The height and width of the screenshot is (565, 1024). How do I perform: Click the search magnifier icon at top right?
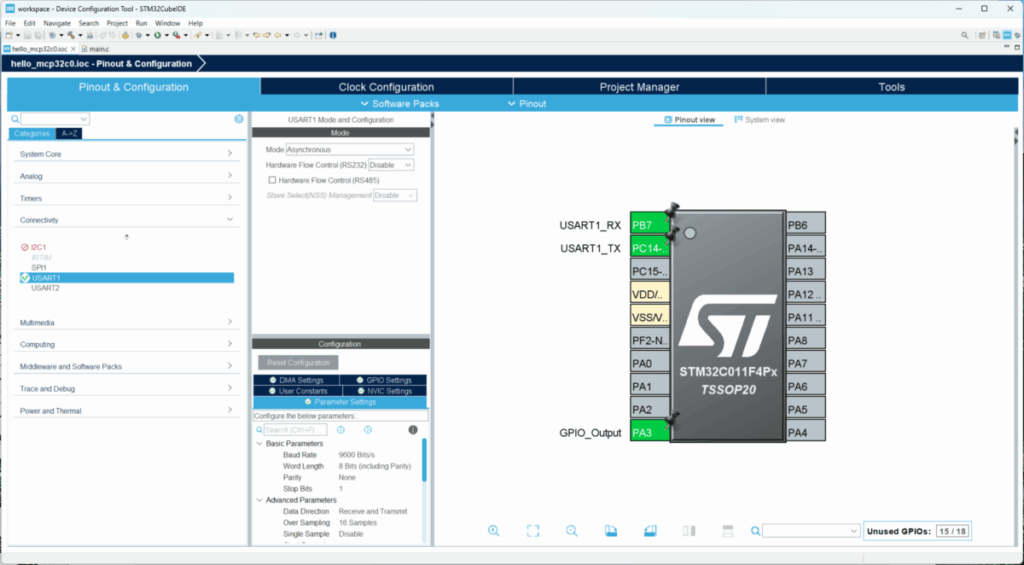pyautogui.click(x=965, y=35)
